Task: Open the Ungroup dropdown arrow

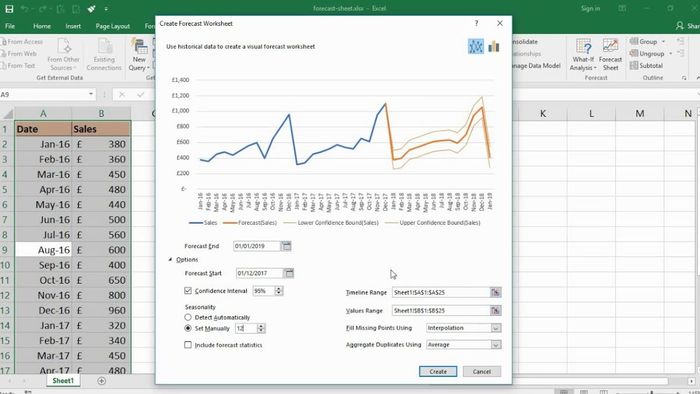Action: [671, 54]
